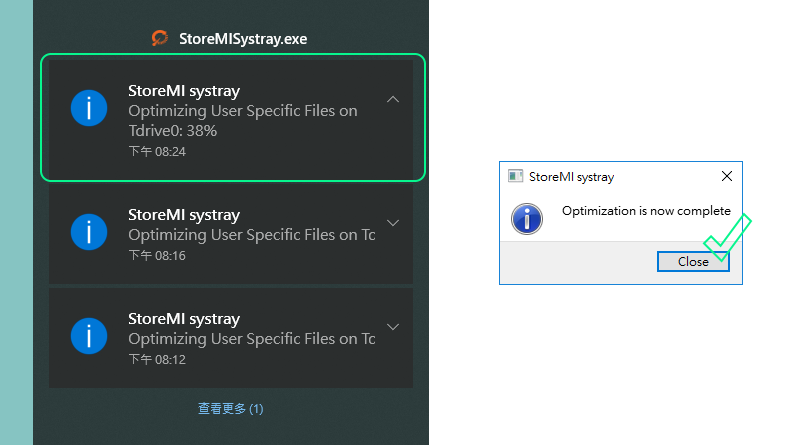
Task: Close the StoreMI systray dialog window
Action: (x=727, y=177)
